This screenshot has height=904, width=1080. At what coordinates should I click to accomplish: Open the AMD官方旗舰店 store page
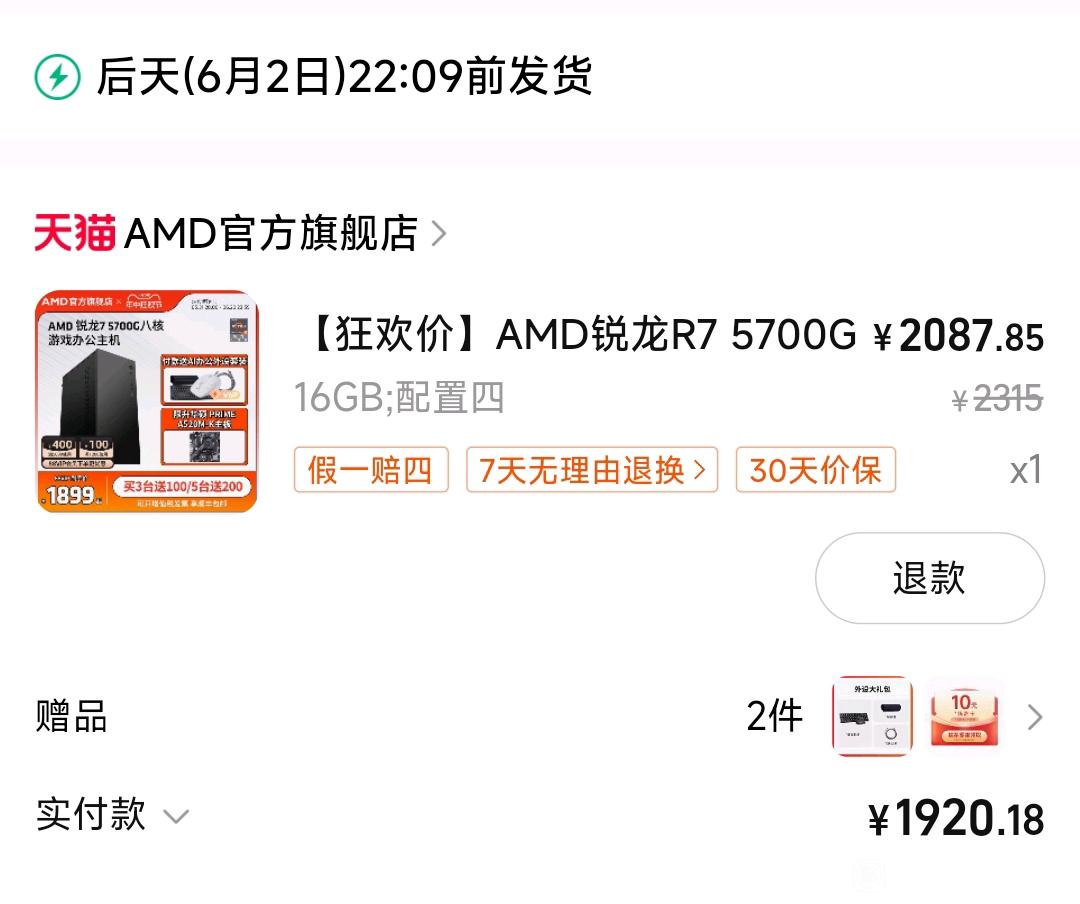[271, 233]
